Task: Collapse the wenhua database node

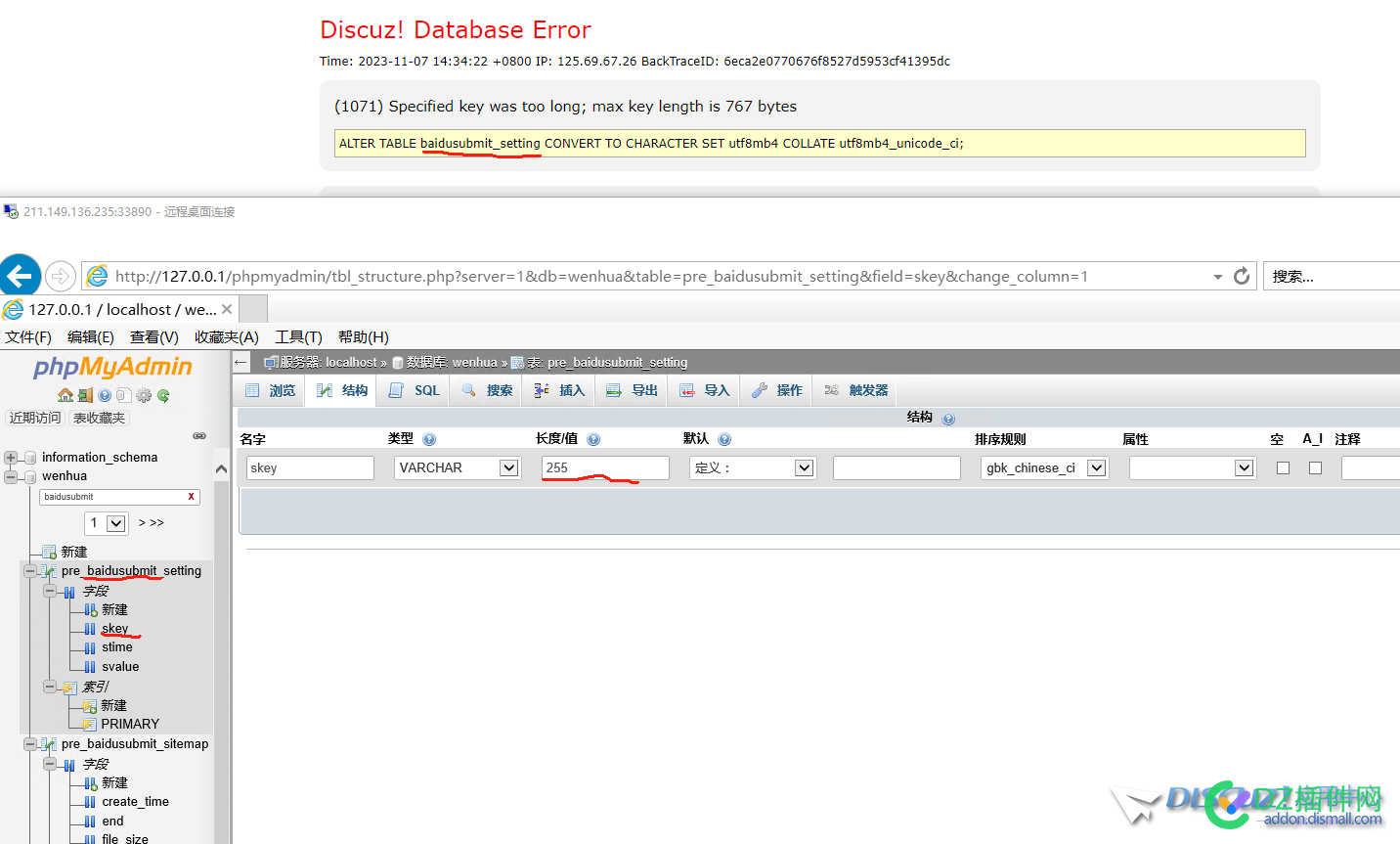Action: coord(11,476)
